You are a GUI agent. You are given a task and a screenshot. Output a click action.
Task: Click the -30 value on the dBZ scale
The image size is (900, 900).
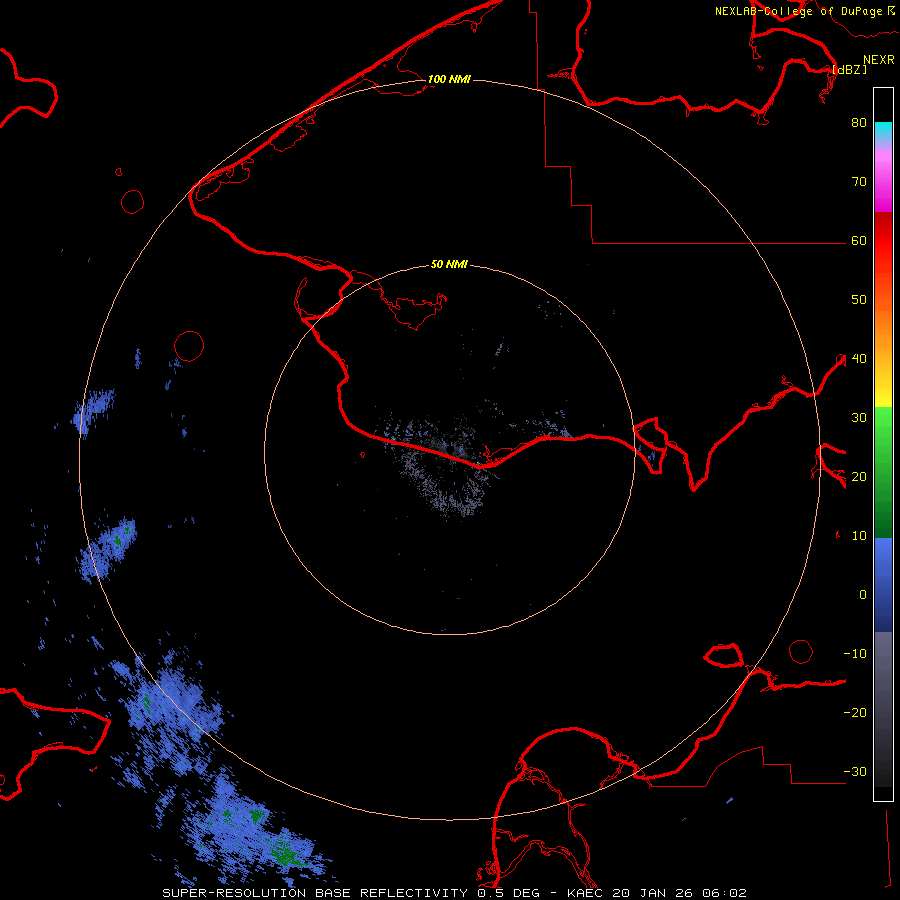point(855,772)
